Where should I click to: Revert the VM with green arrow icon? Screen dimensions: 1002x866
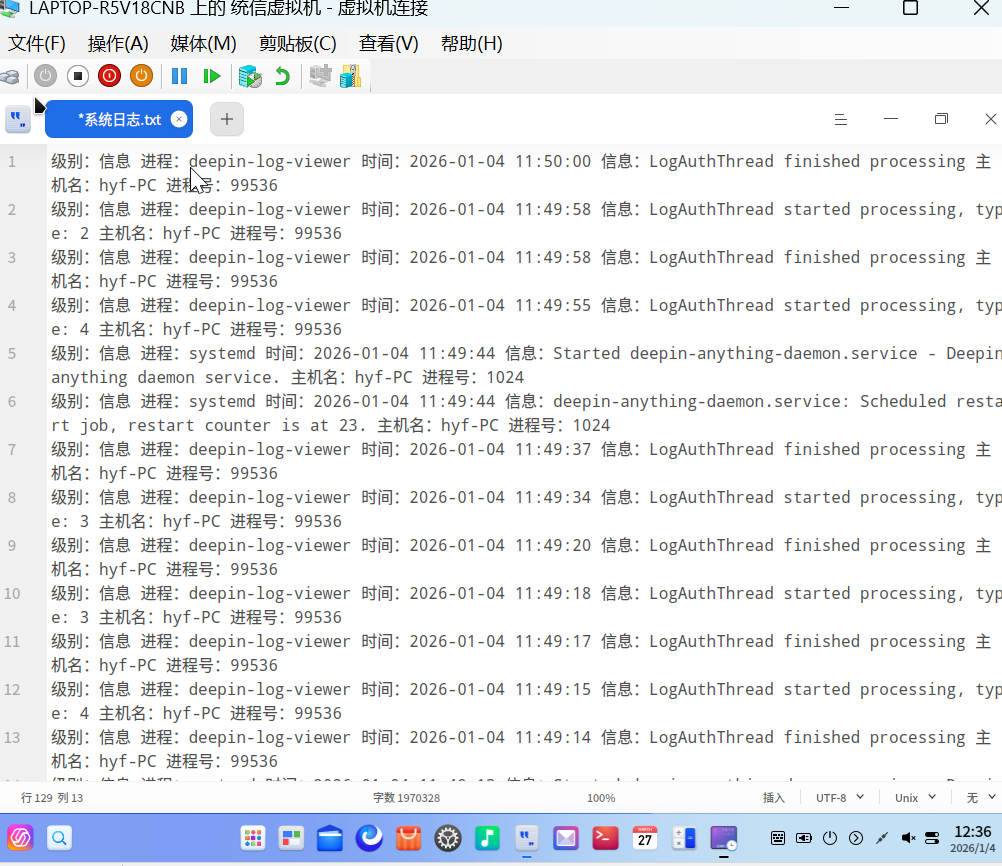(x=283, y=76)
